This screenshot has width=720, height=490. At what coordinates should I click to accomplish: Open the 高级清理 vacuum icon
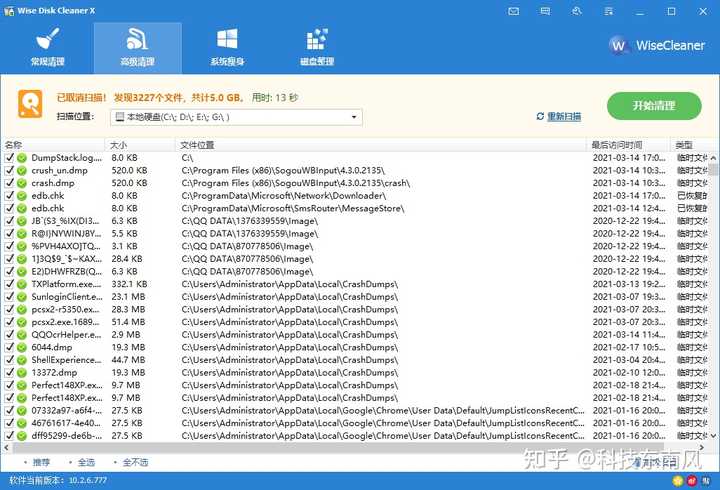137,39
